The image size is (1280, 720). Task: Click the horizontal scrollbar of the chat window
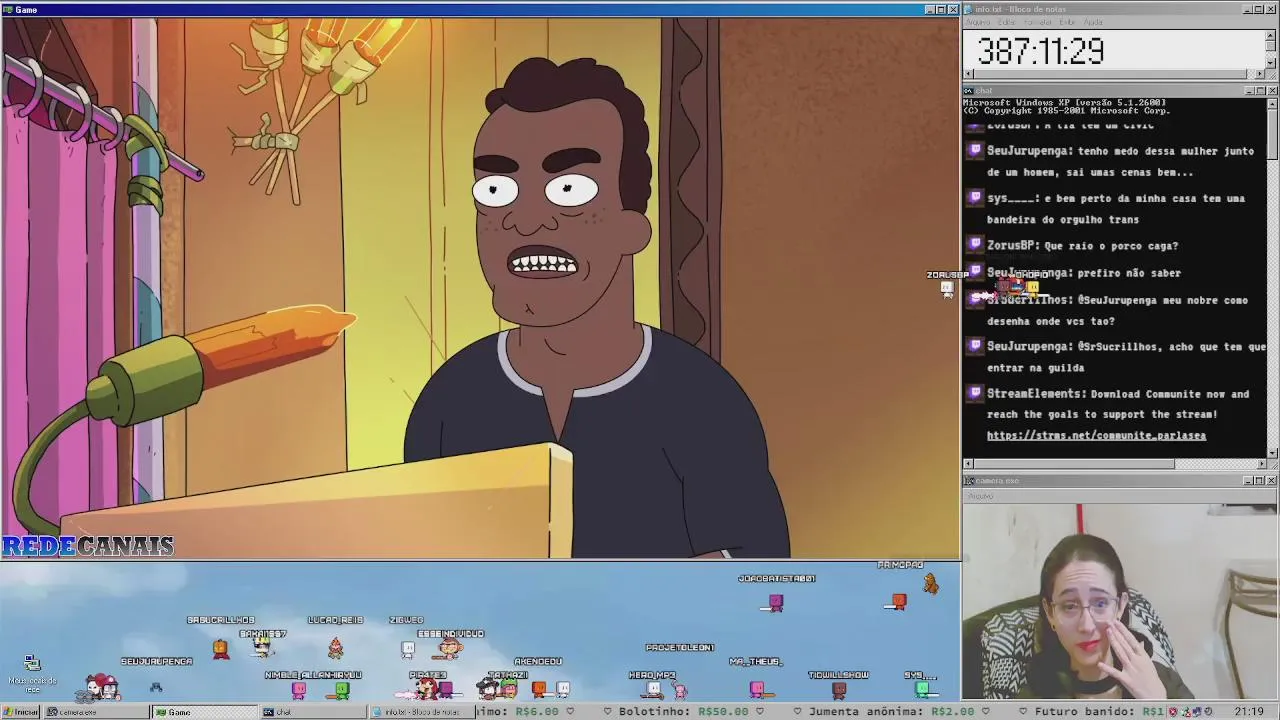coord(1115,463)
